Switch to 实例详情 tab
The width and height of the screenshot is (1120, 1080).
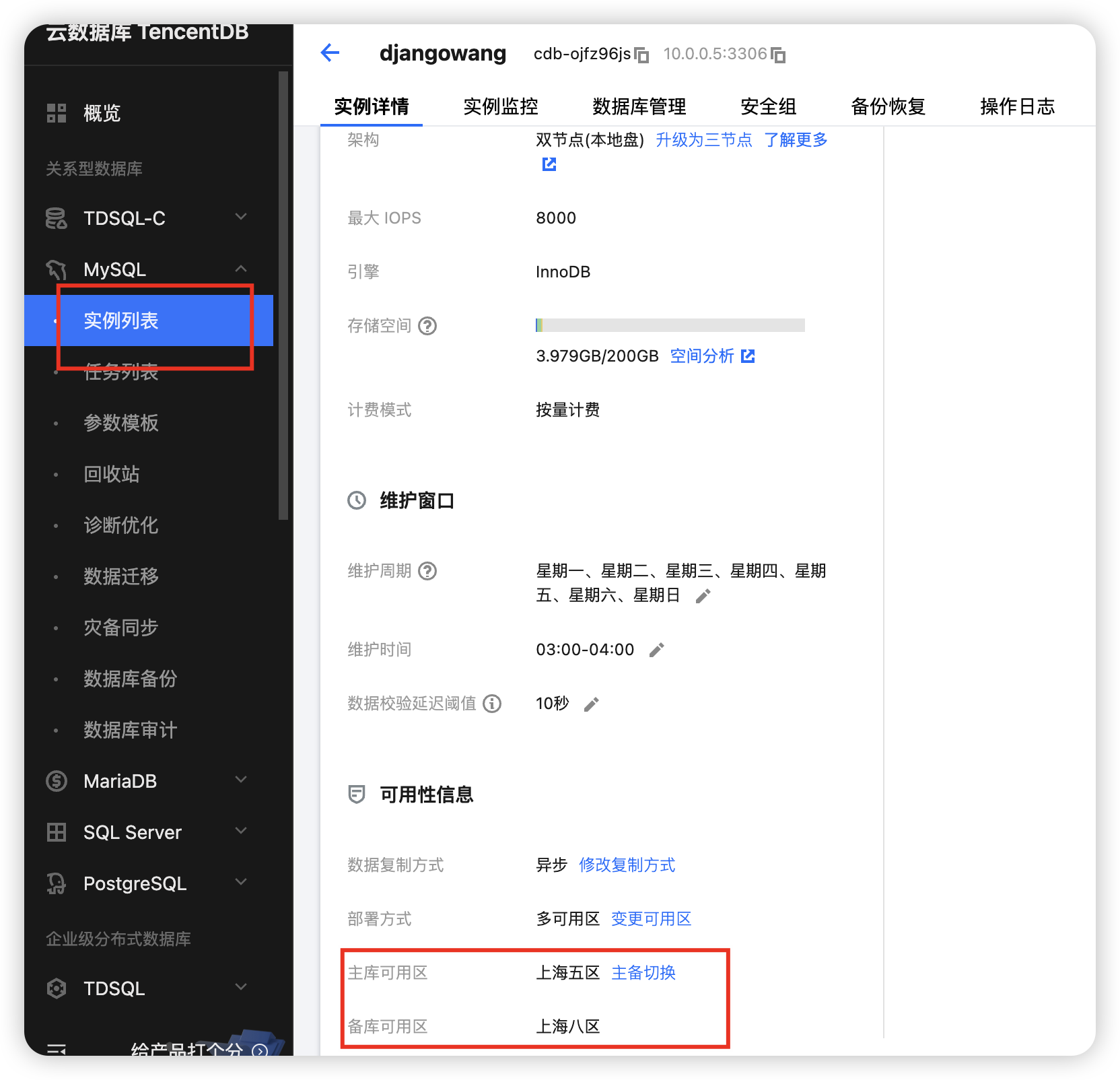372,106
